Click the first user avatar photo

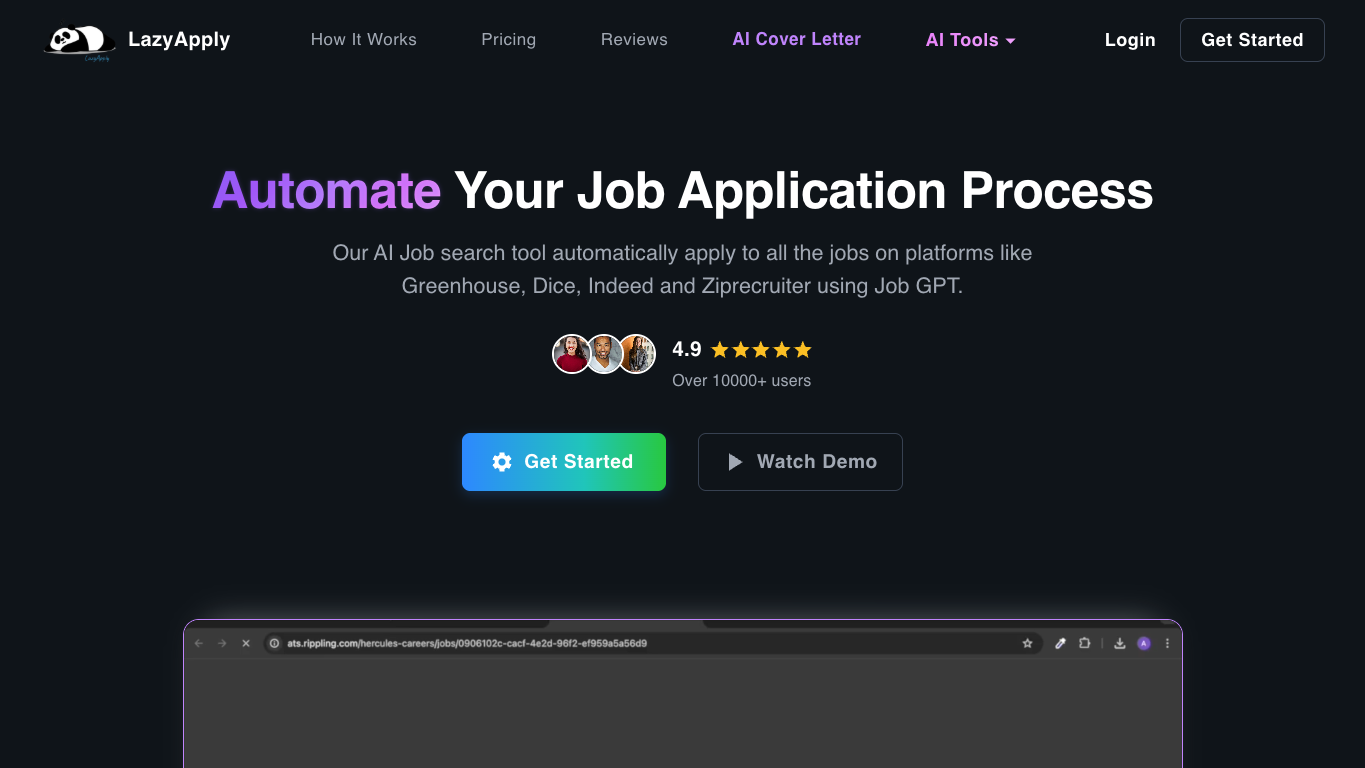pos(572,354)
